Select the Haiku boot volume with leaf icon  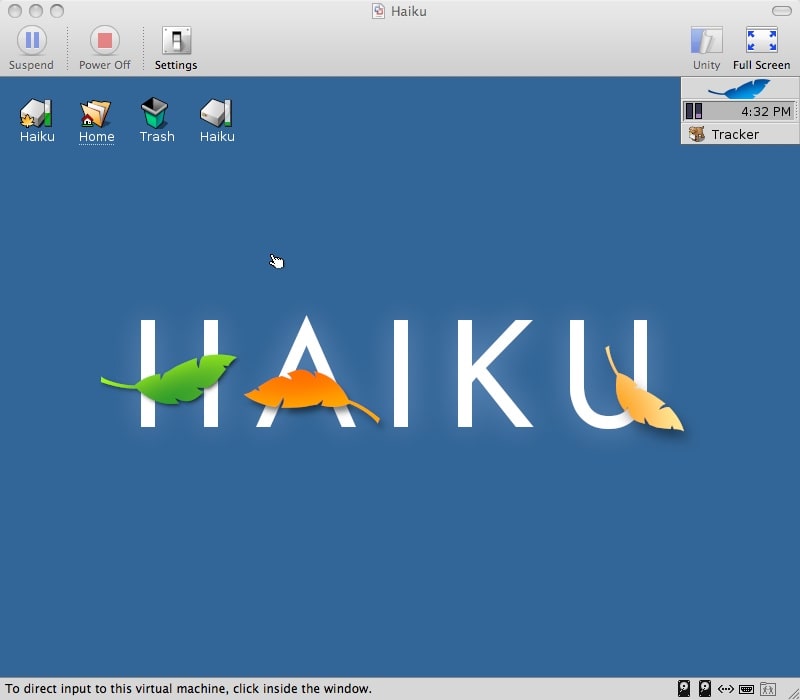37,120
